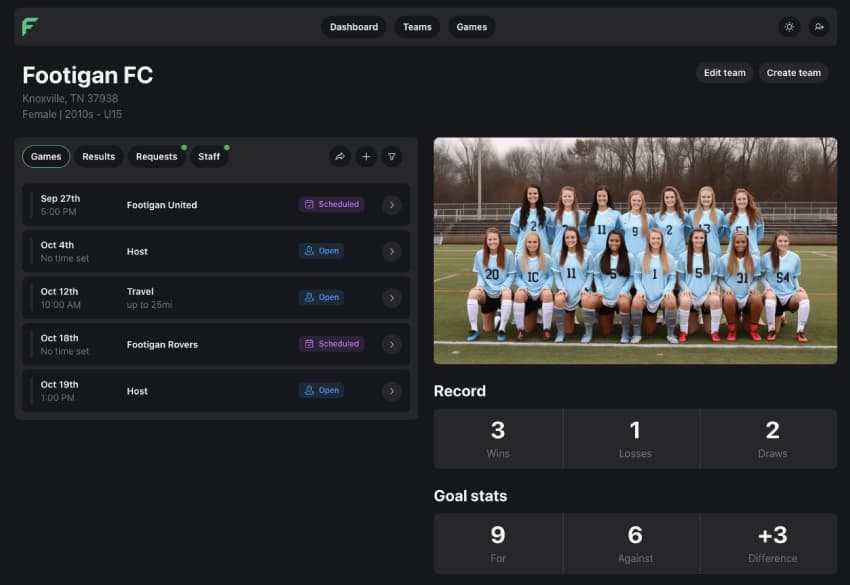850x585 pixels.
Task: Click the person icon in Oct 19th Open badge
Action: pyautogui.click(x=311, y=390)
